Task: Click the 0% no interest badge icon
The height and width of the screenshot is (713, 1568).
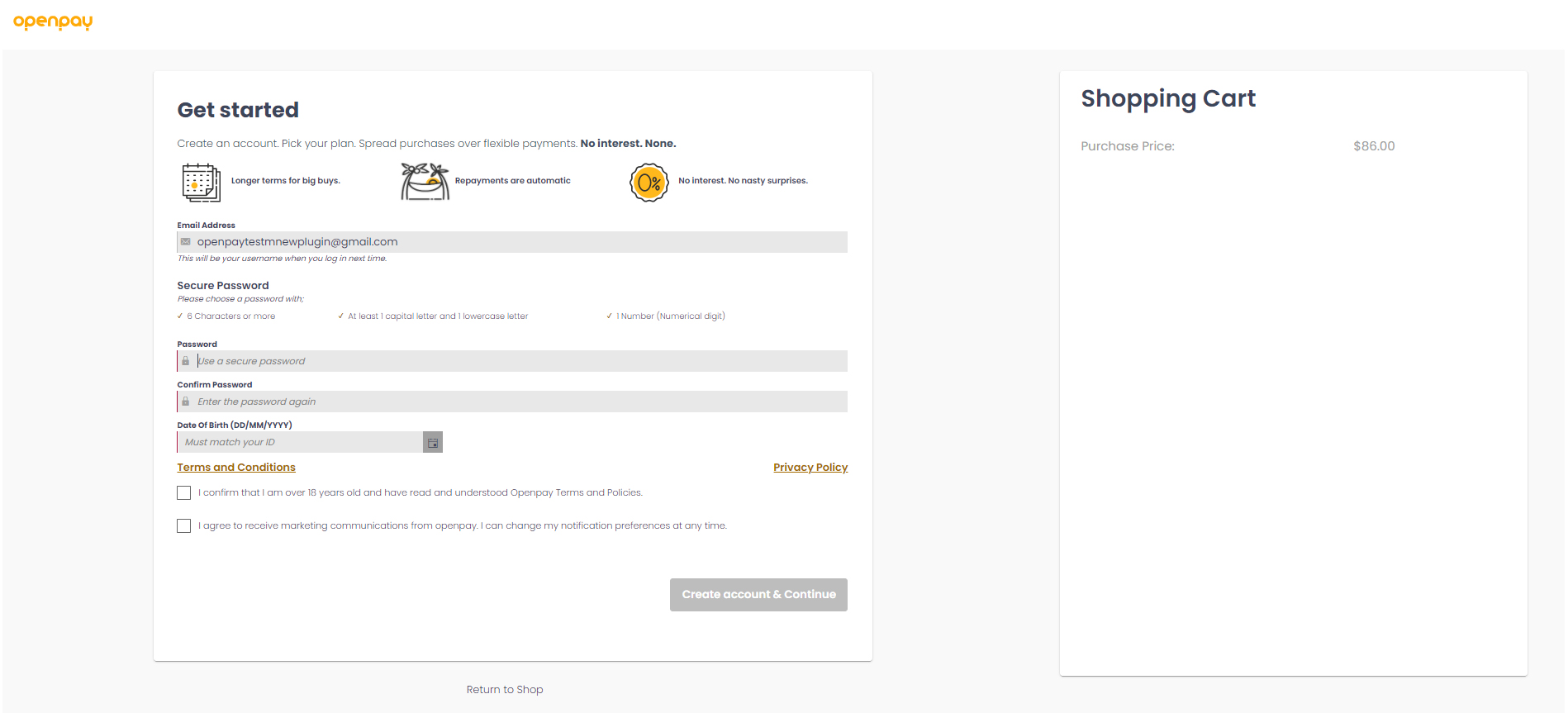Action: coord(649,182)
